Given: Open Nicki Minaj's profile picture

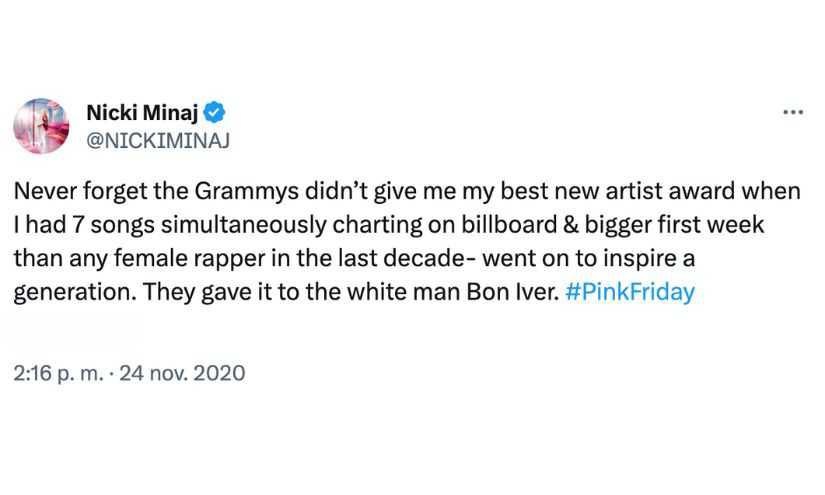Looking at the screenshot, I should tap(41, 127).
